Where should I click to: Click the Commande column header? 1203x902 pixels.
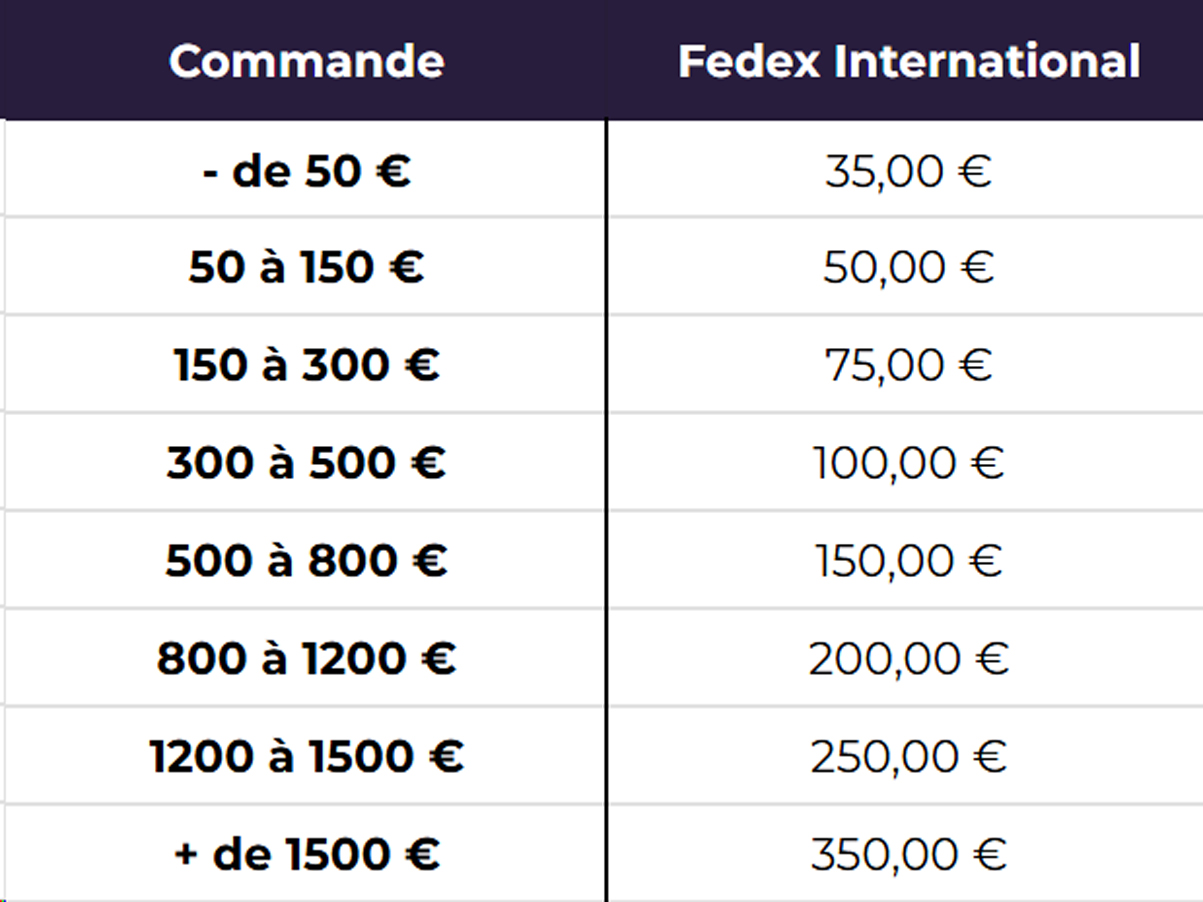tap(306, 61)
